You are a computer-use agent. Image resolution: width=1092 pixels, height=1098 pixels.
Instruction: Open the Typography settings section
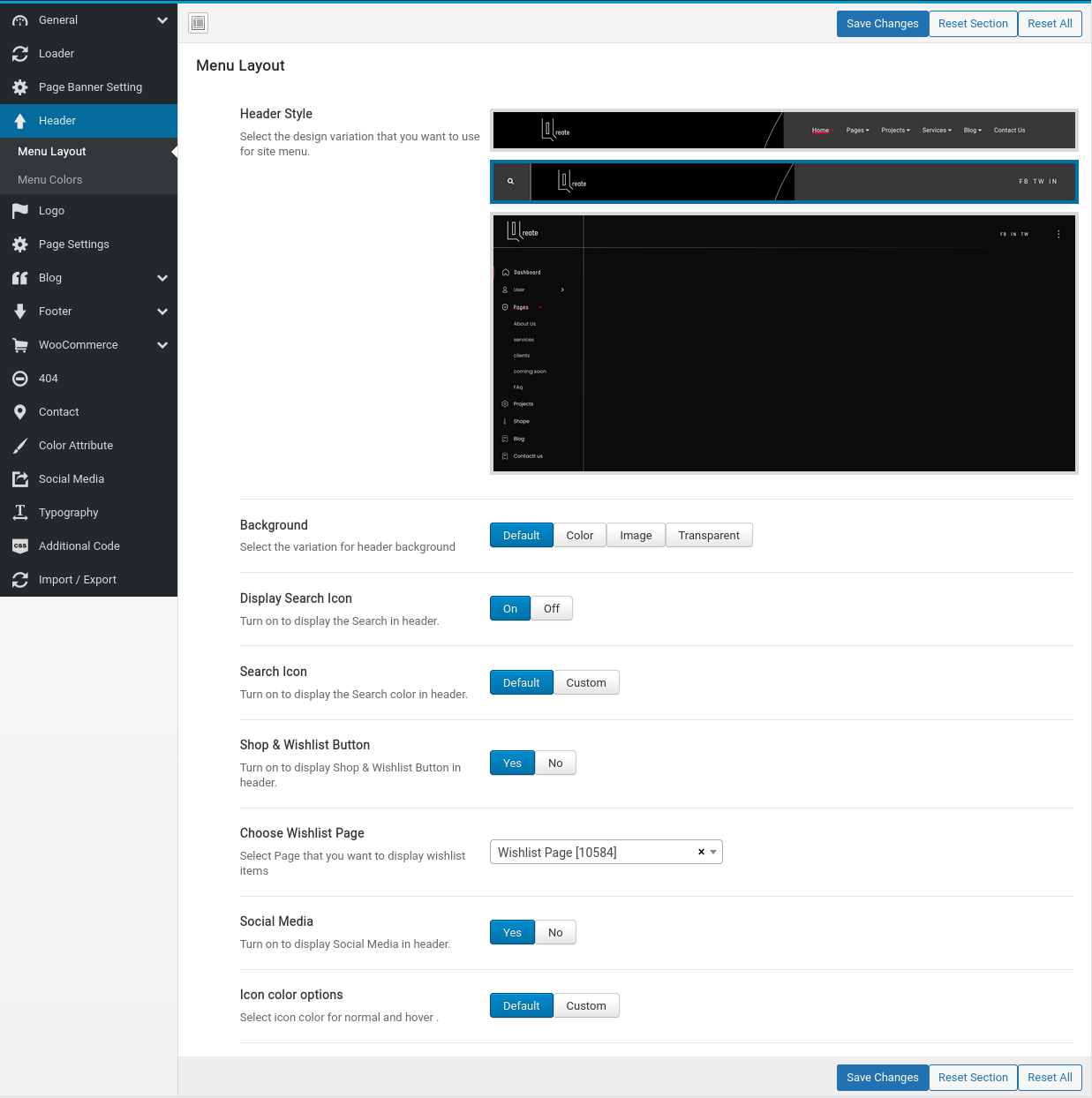[88, 513]
